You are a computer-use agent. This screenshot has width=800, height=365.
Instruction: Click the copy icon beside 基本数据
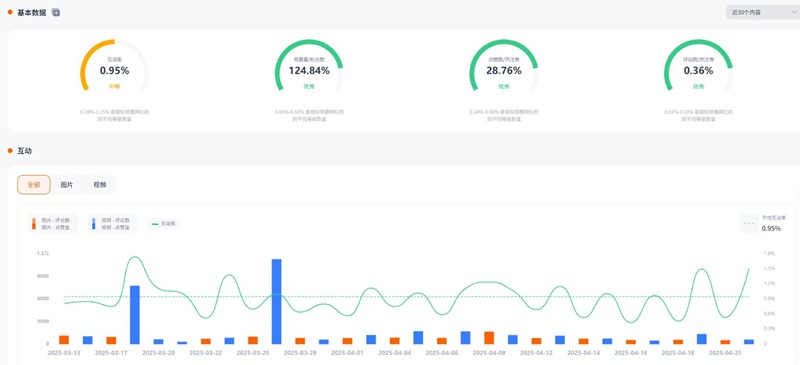point(56,13)
